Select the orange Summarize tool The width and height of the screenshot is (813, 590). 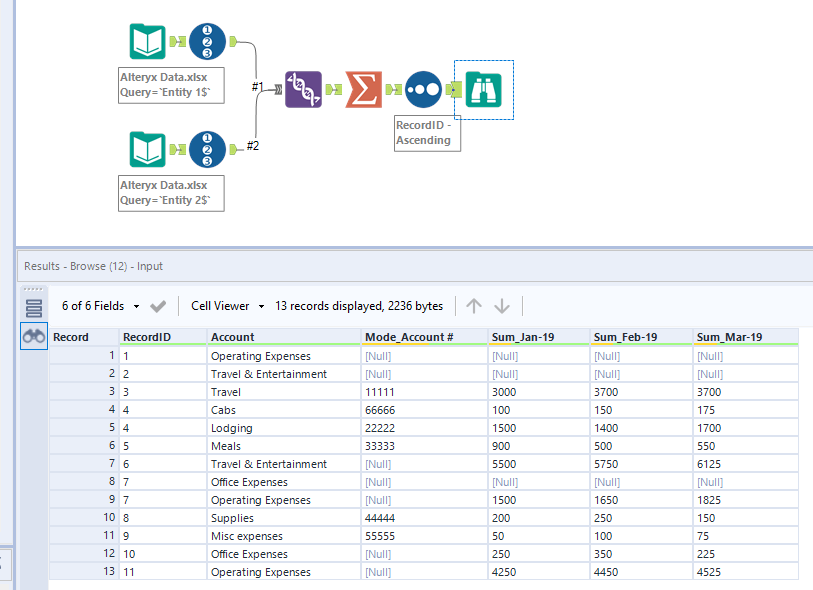click(364, 89)
